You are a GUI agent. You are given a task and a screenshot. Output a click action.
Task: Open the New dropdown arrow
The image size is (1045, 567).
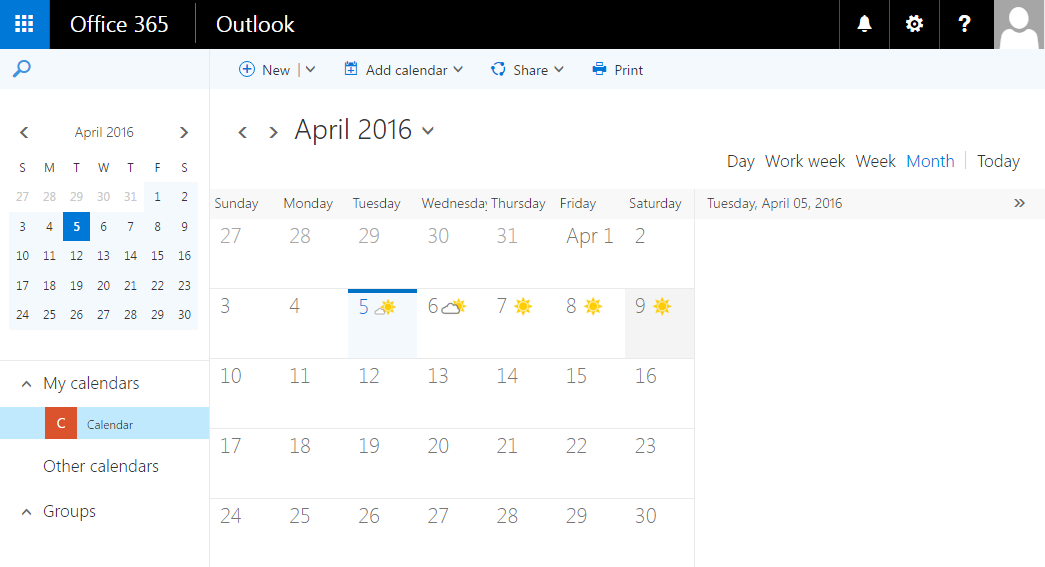311,69
